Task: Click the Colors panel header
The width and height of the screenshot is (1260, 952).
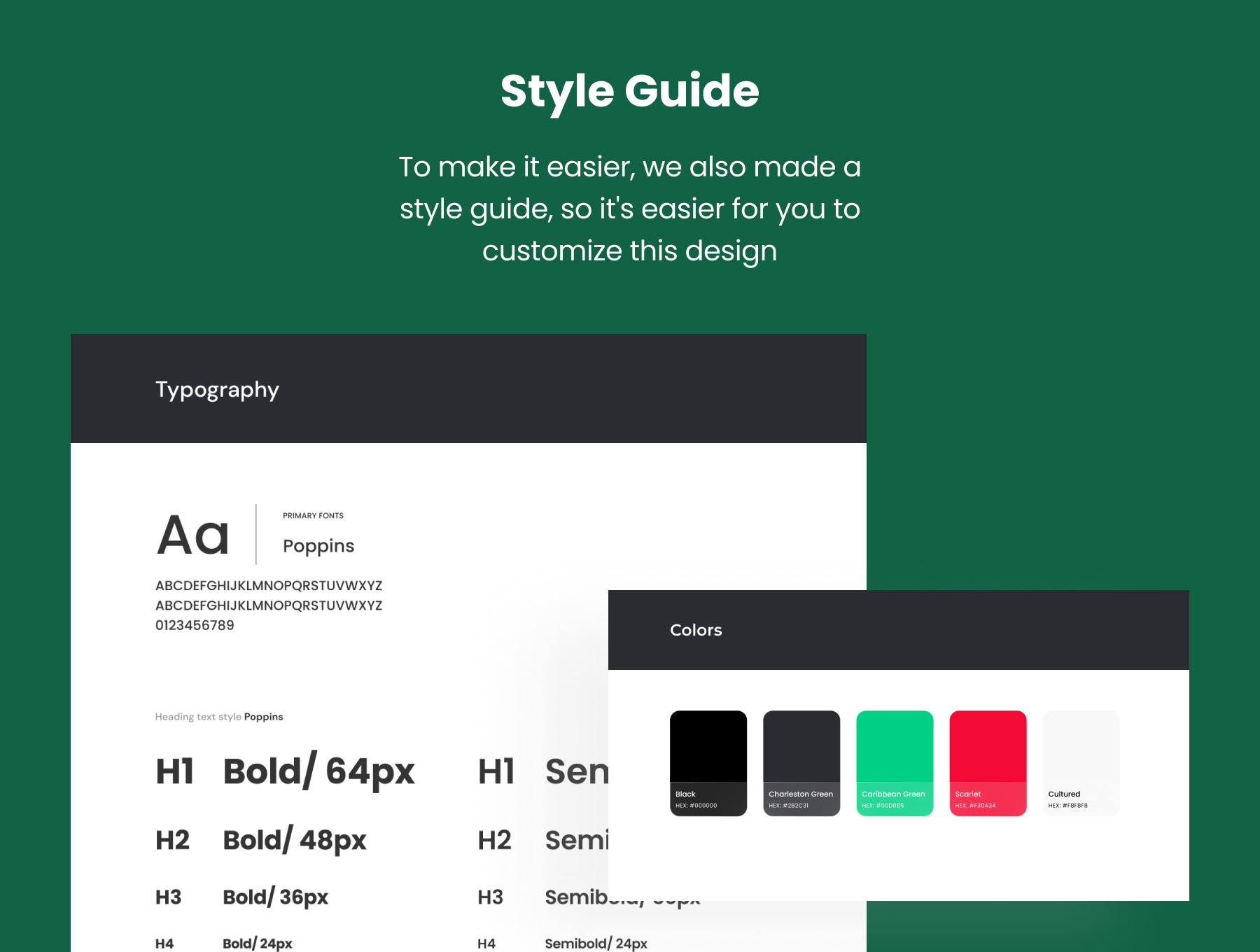Action: [695, 630]
